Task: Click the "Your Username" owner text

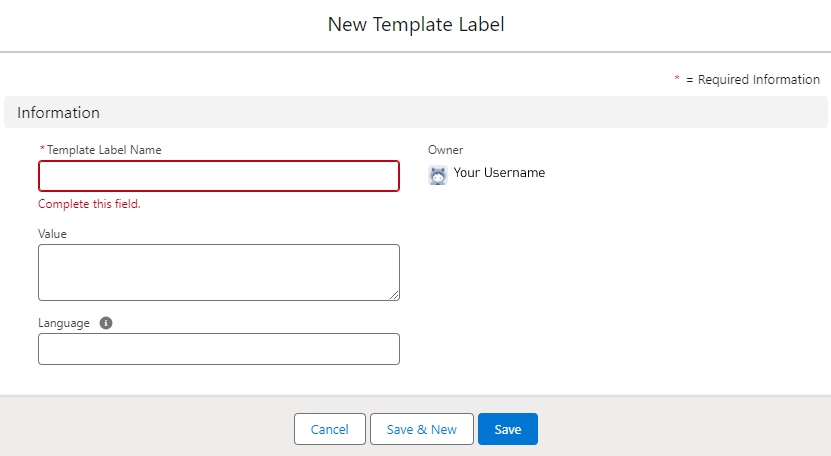Action: coord(499,173)
